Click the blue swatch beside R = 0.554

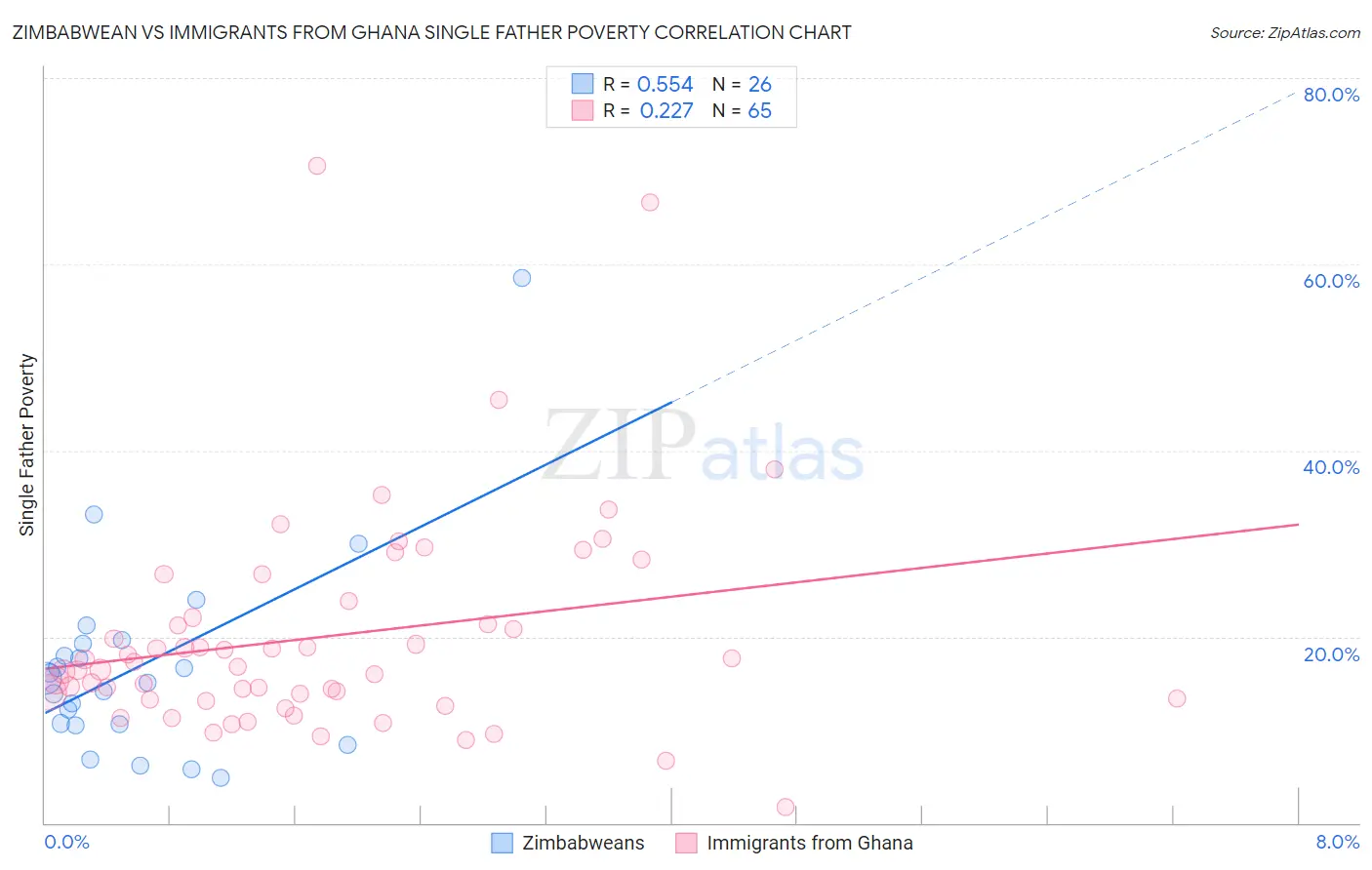[583, 84]
